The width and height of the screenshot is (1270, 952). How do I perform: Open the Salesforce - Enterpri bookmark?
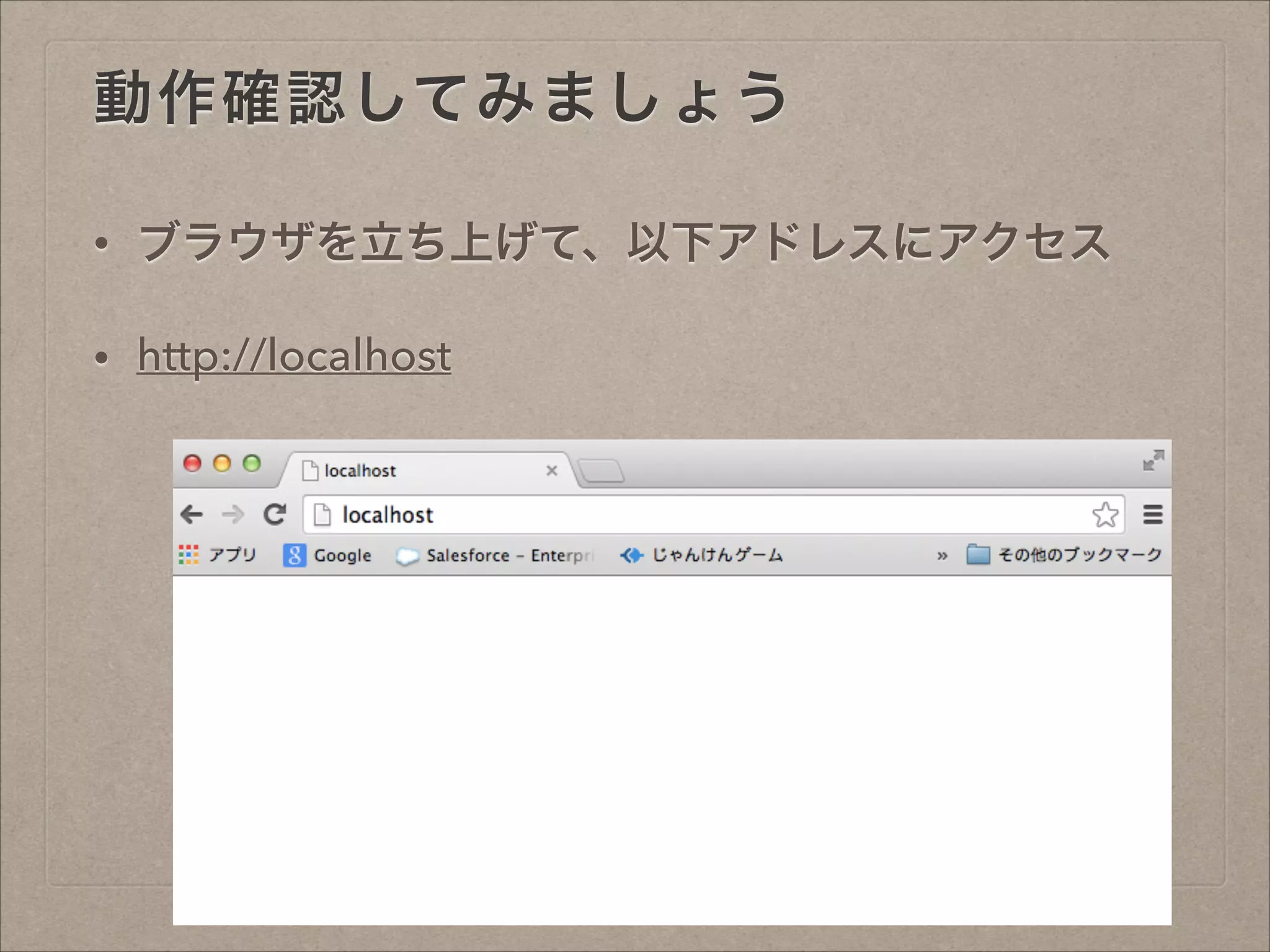pos(495,555)
